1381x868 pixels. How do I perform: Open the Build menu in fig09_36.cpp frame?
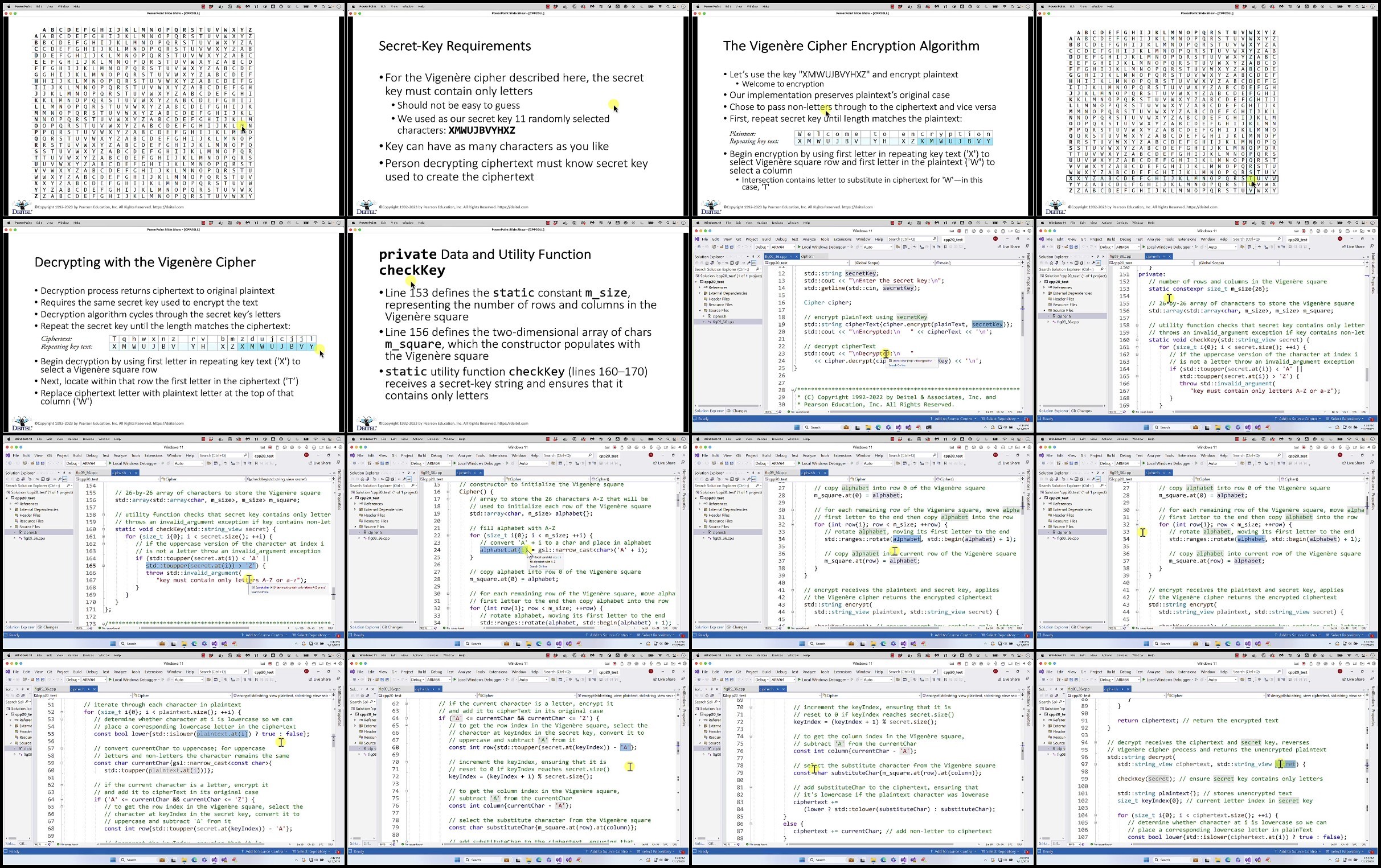click(x=767, y=240)
